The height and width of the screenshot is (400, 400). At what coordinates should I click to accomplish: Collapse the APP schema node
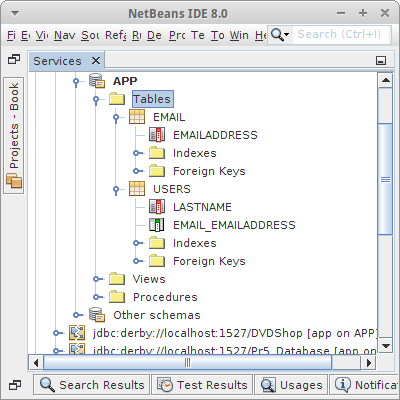pyautogui.click(x=76, y=81)
